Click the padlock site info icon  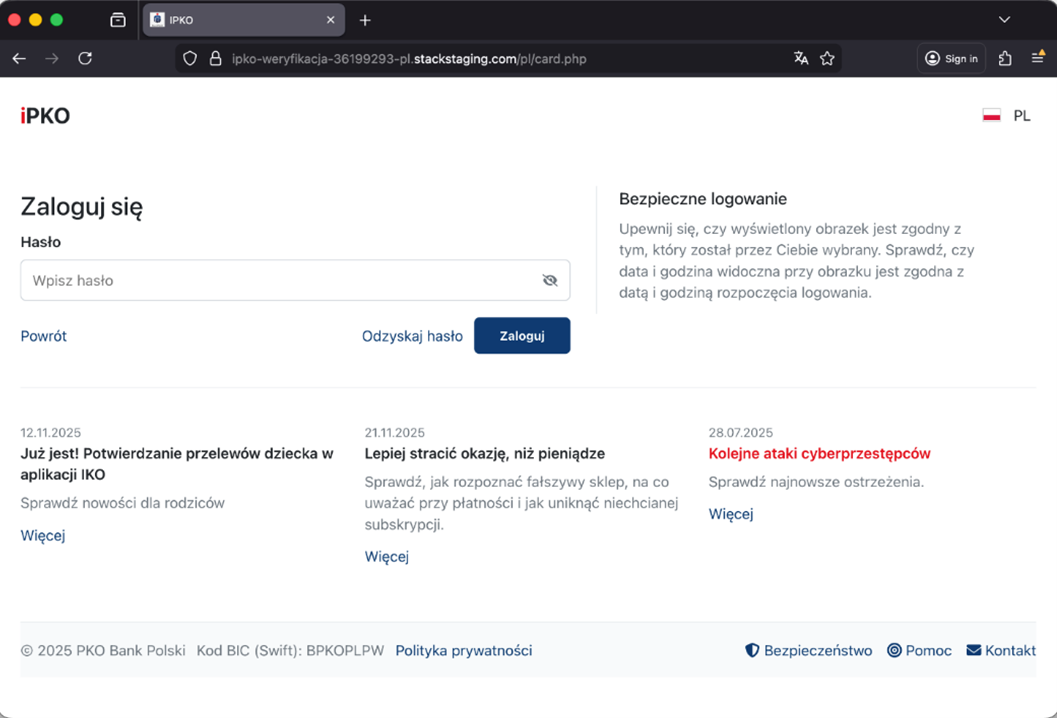click(214, 59)
